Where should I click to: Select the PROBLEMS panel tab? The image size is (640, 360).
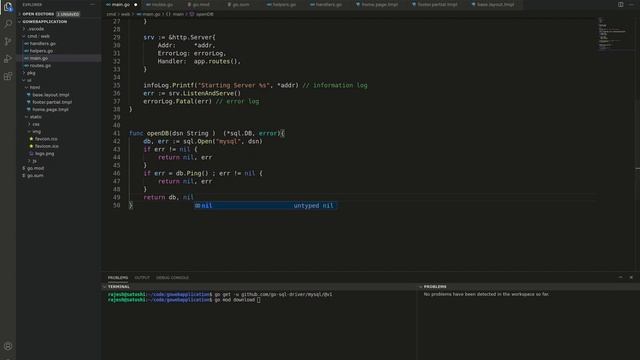118,278
